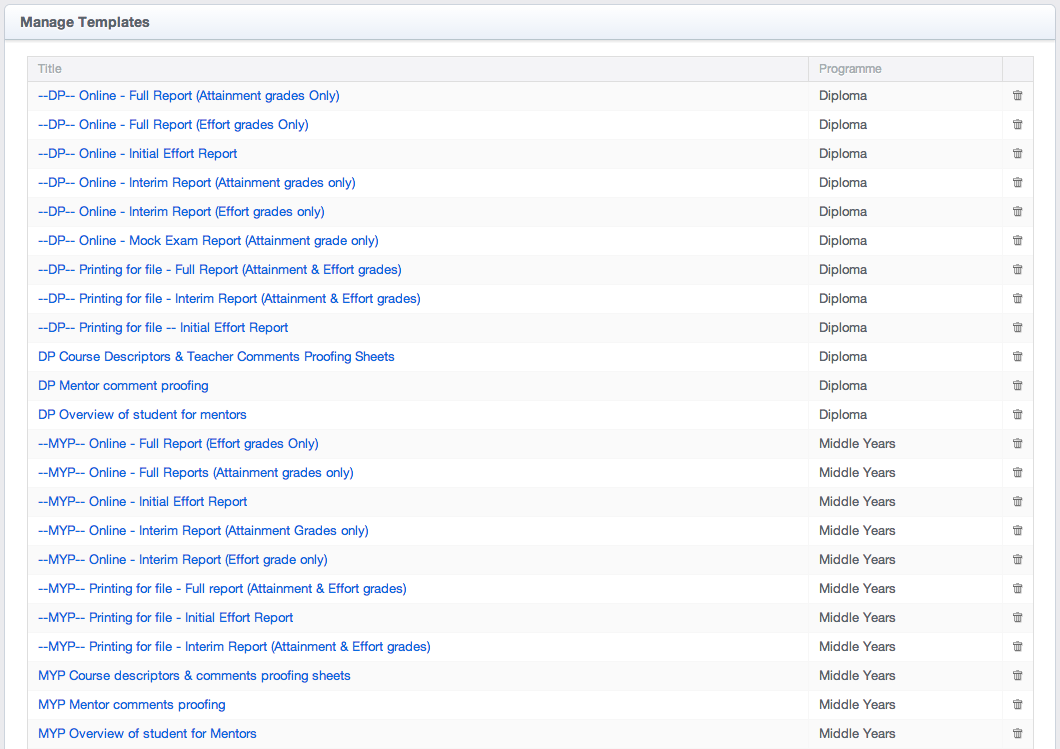Screen dimensions: 1060x749
Task: Delete MYP Online Full Report (Effort grades Only)
Action: pyautogui.click(x=1017, y=443)
